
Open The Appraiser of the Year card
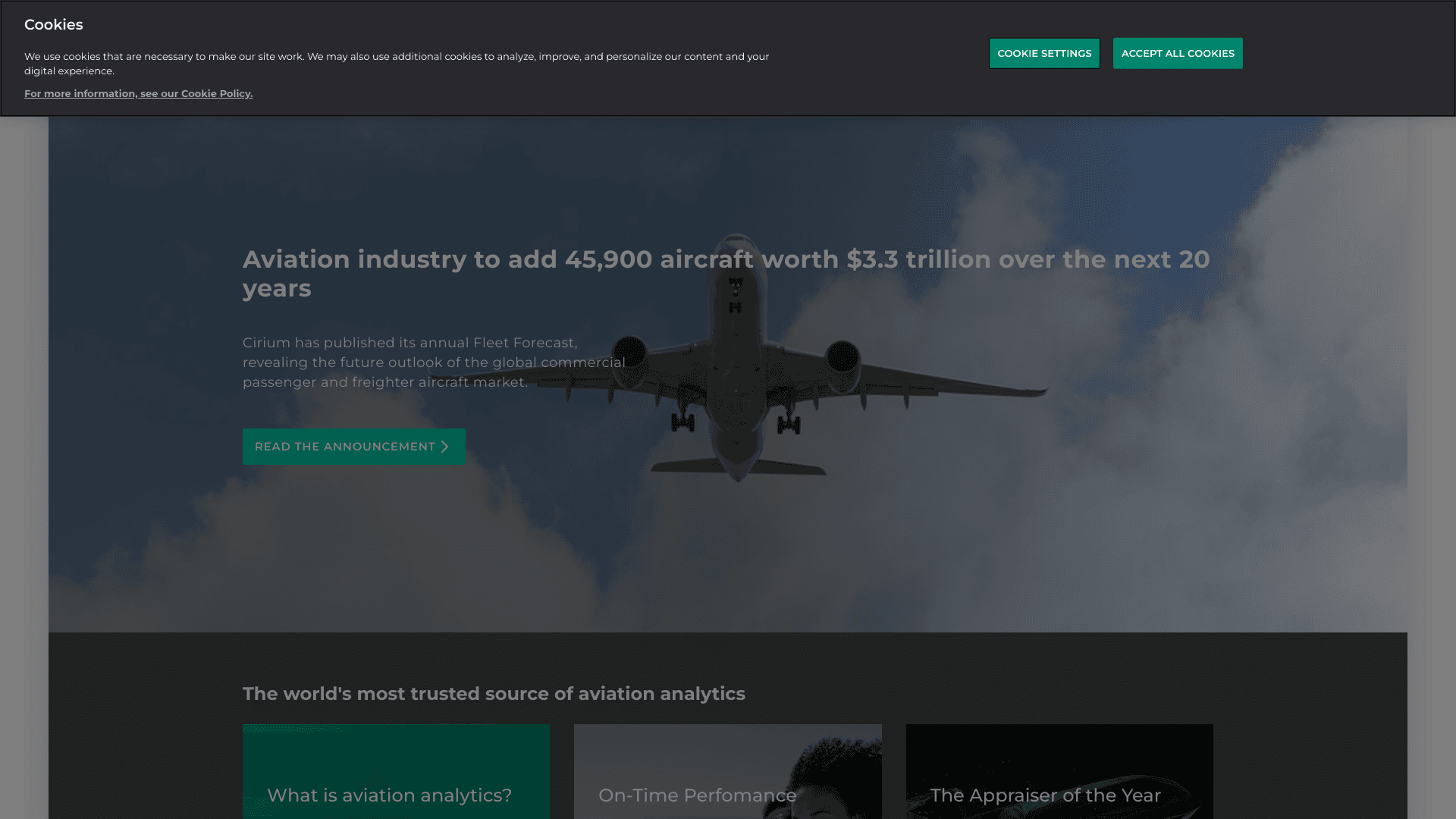pyautogui.click(x=1059, y=771)
